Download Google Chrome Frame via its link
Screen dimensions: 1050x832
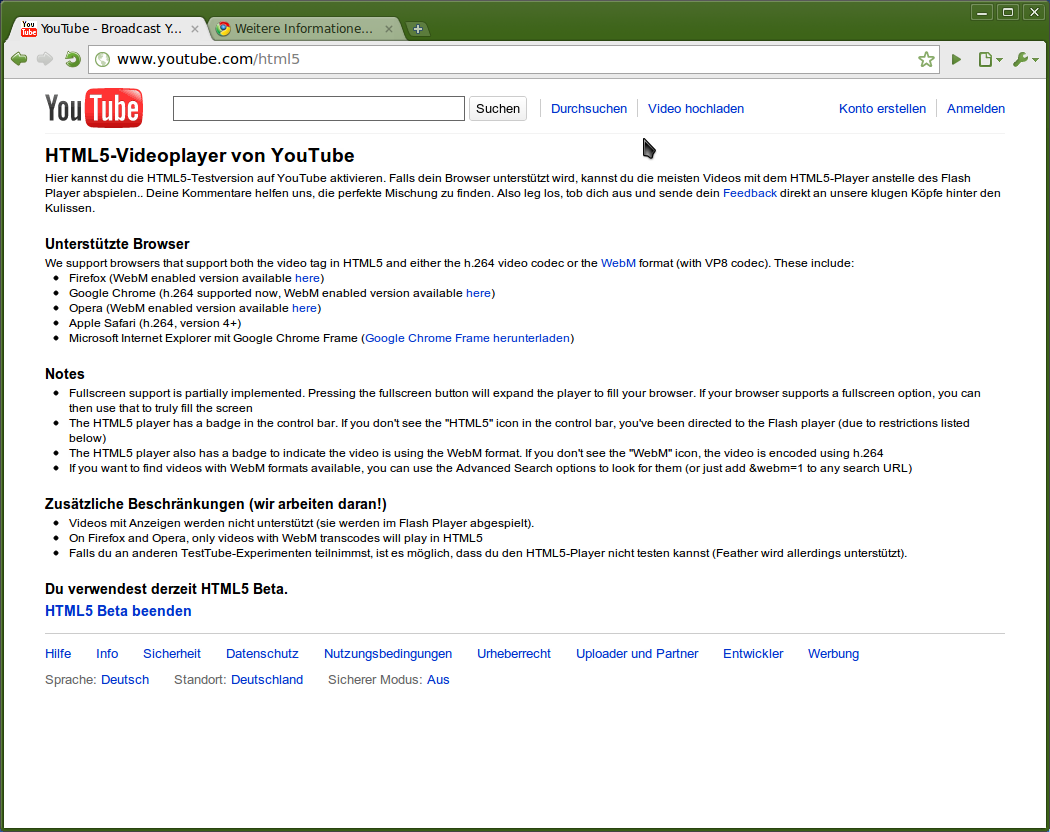(x=467, y=338)
